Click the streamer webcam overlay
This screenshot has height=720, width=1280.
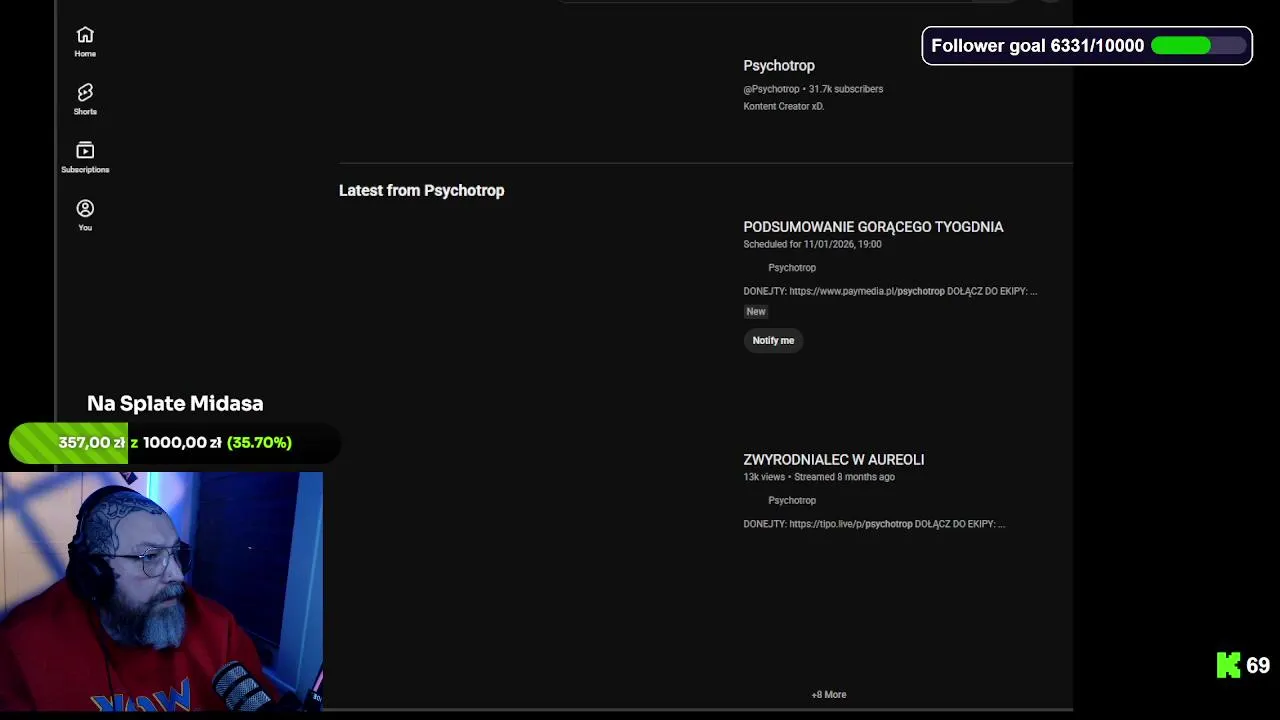(161, 591)
